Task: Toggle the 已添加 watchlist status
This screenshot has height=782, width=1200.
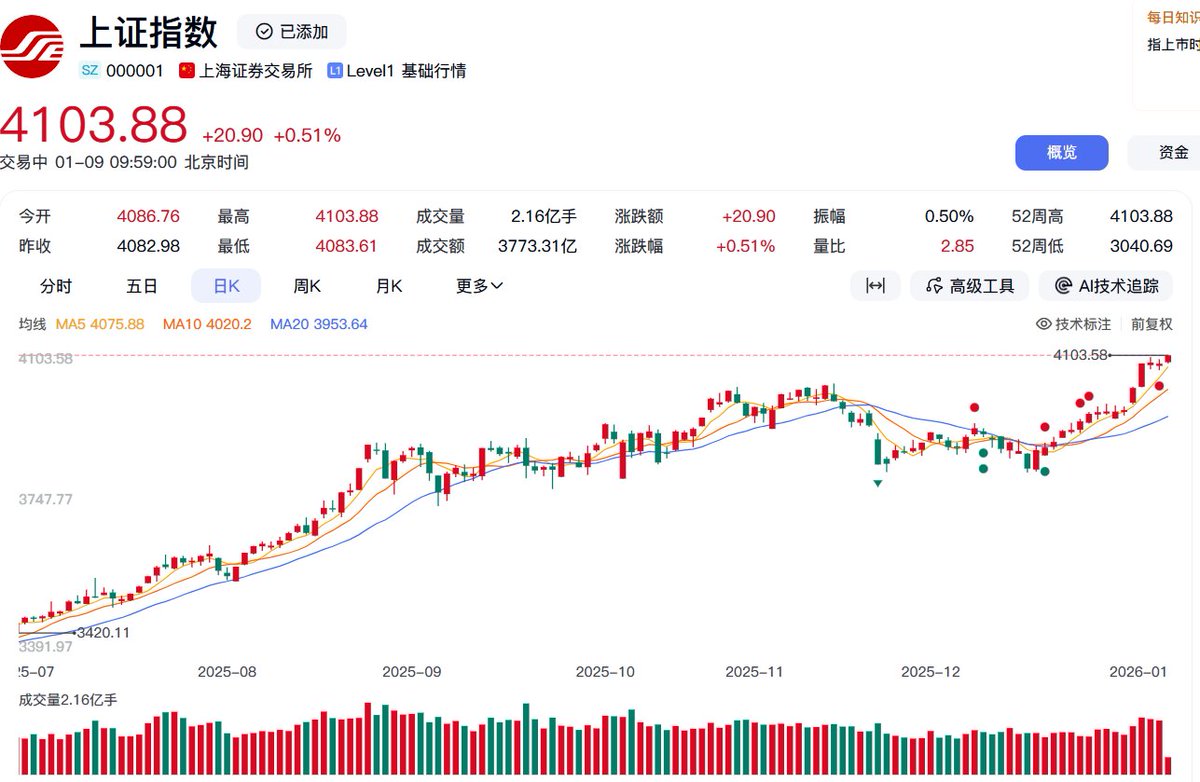Action: 291,31
